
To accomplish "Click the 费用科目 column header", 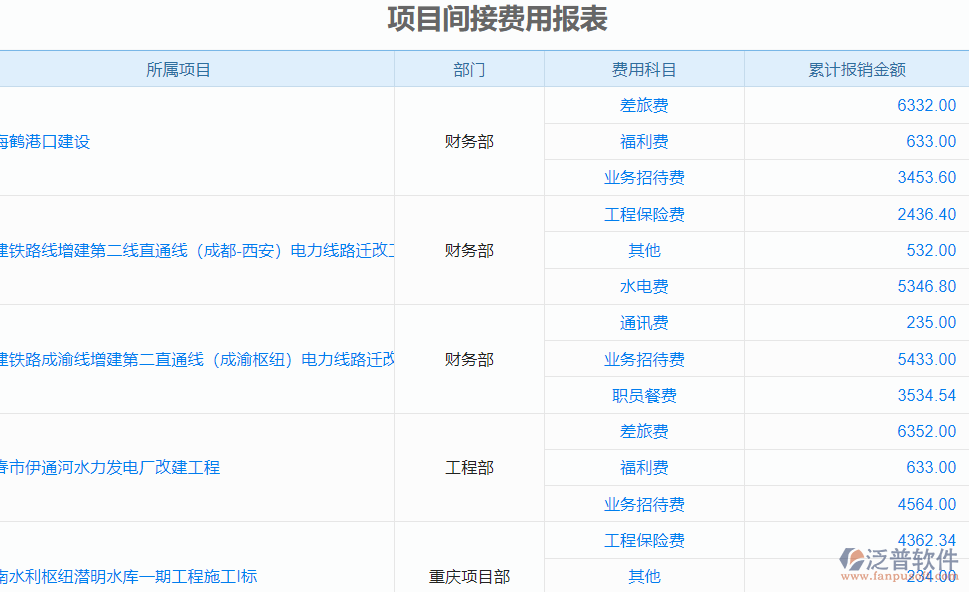I will pyautogui.click(x=644, y=68).
